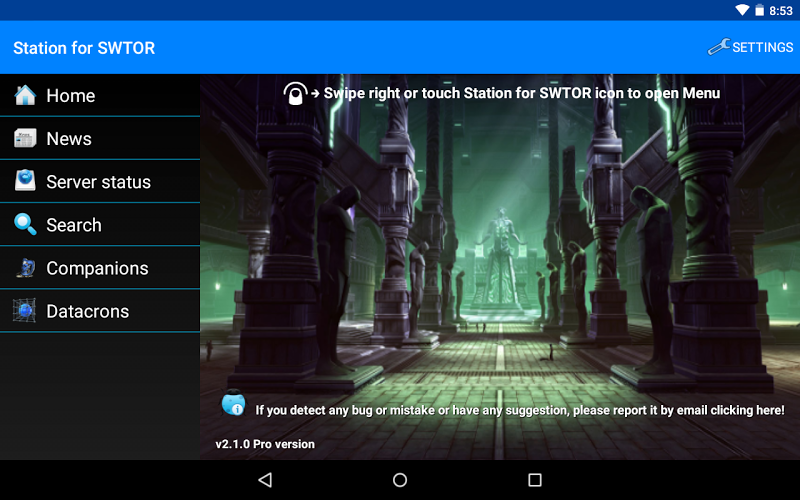800x500 pixels.
Task: Open the News section
Action: tap(100, 138)
